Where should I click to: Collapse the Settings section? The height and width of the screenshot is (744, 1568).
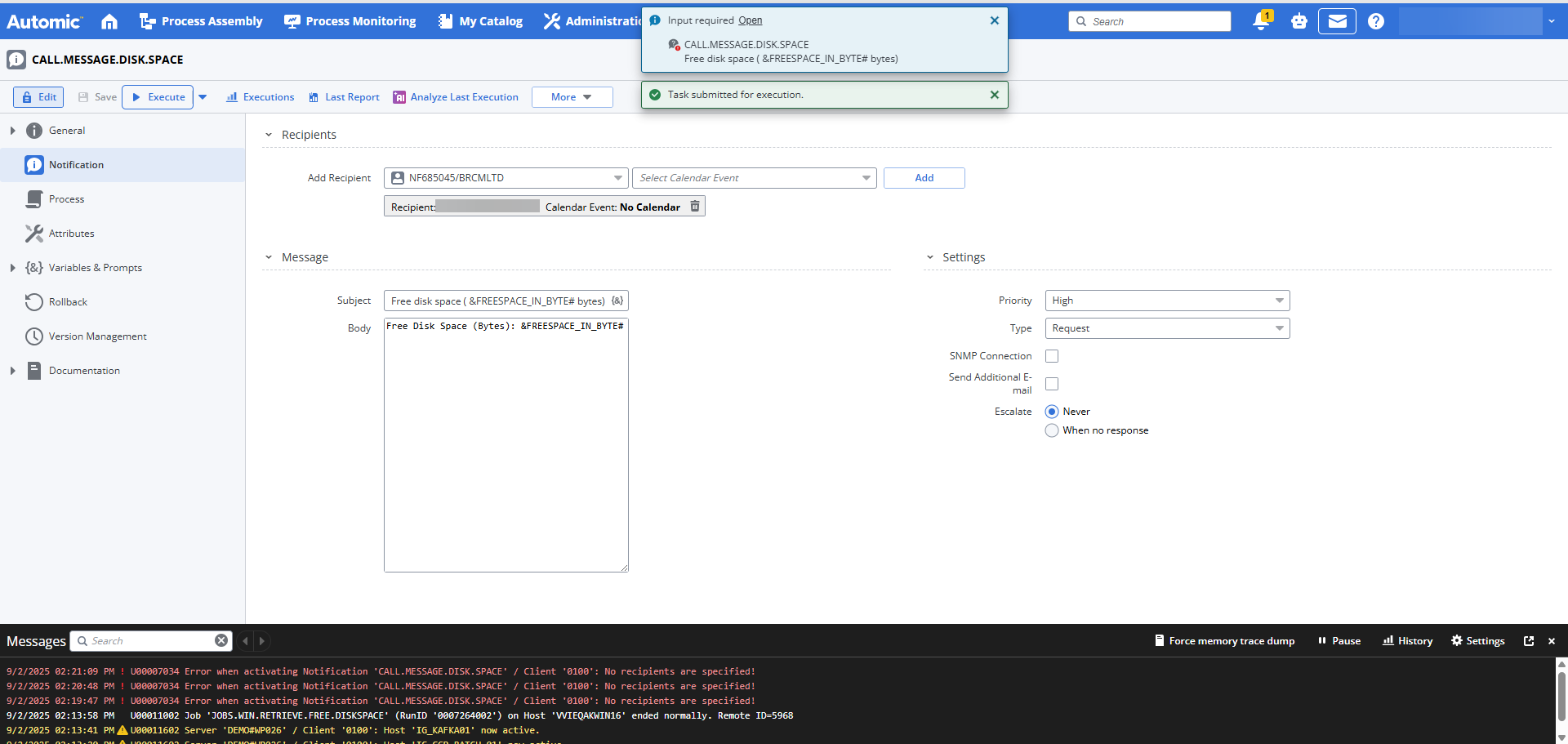click(929, 257)
